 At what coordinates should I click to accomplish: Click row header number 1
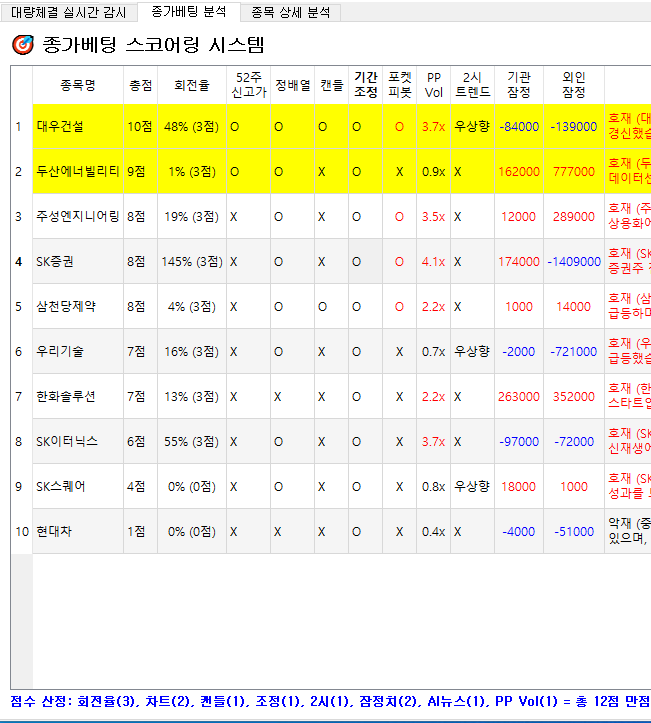click(x=22, y=126)
